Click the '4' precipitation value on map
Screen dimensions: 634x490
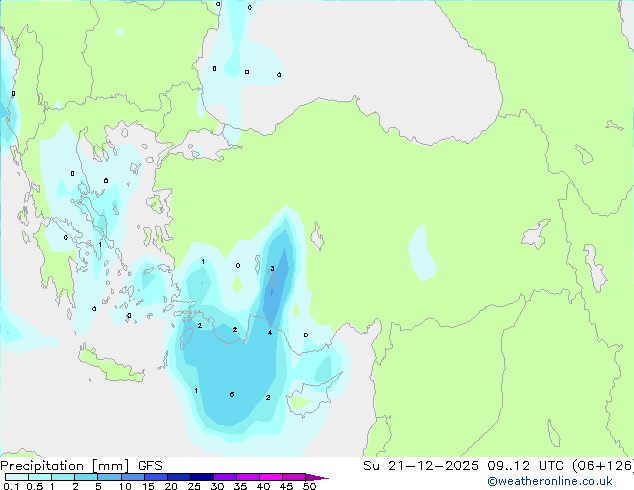[270, 333]
